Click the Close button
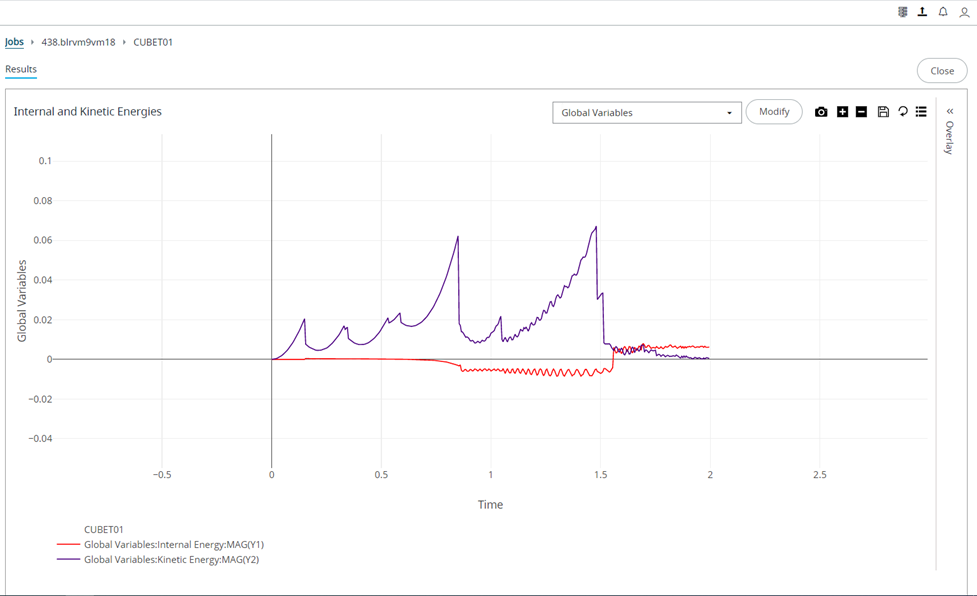Screen dimensions: 977x596 [x=942, y=70]
